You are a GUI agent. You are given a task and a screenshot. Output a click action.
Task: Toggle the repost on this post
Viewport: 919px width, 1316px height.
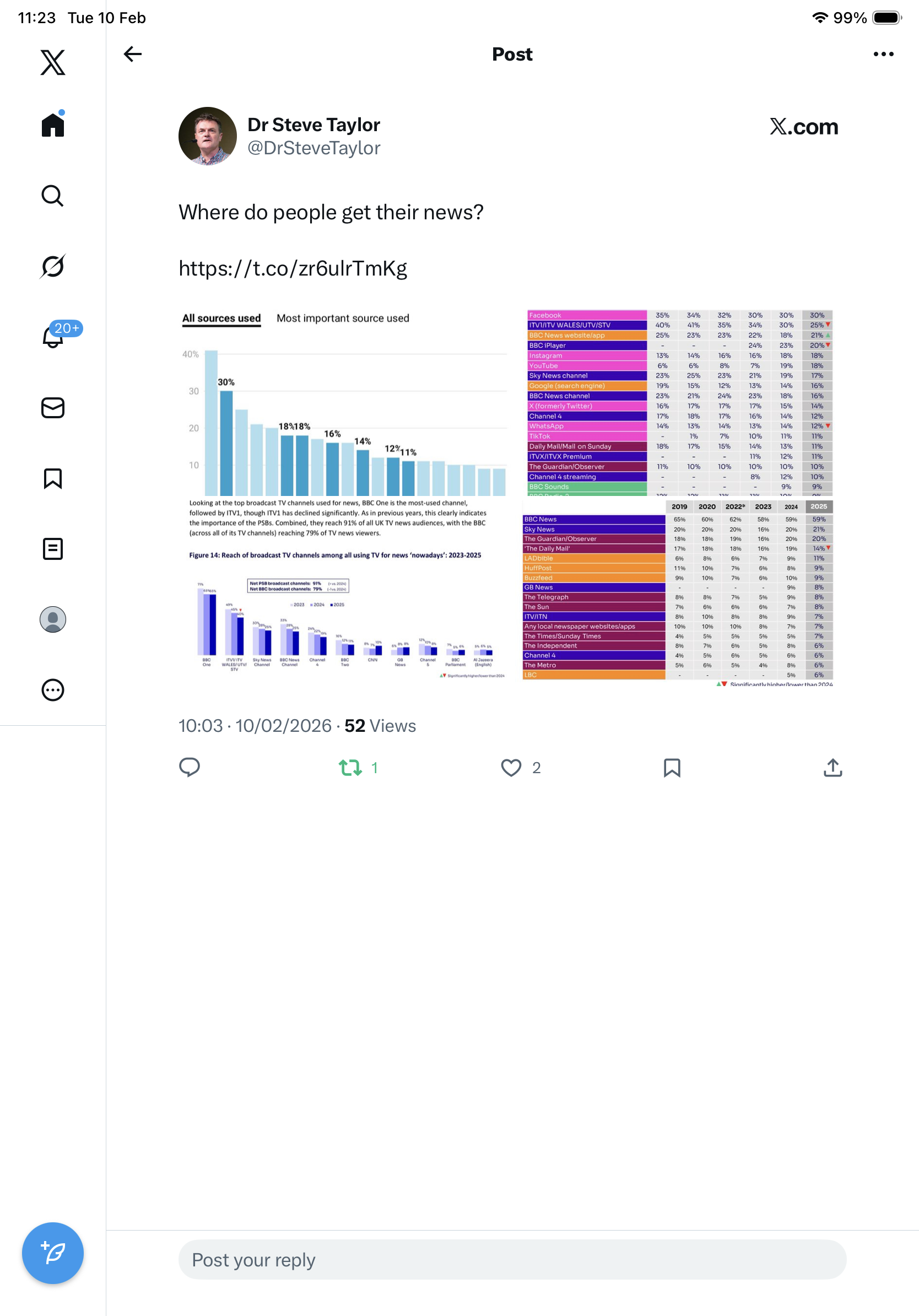pos(350,768)
